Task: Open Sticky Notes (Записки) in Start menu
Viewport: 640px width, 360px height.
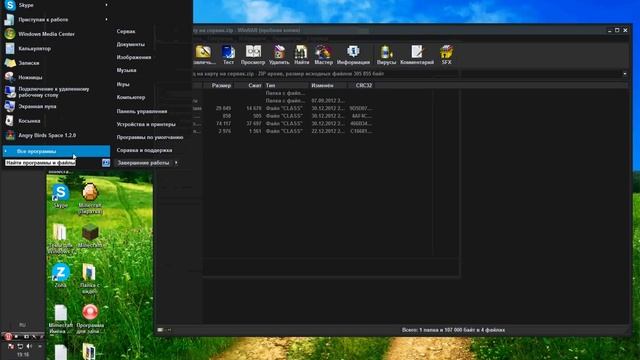Action: pyautogui.click(x=56, y=63)
